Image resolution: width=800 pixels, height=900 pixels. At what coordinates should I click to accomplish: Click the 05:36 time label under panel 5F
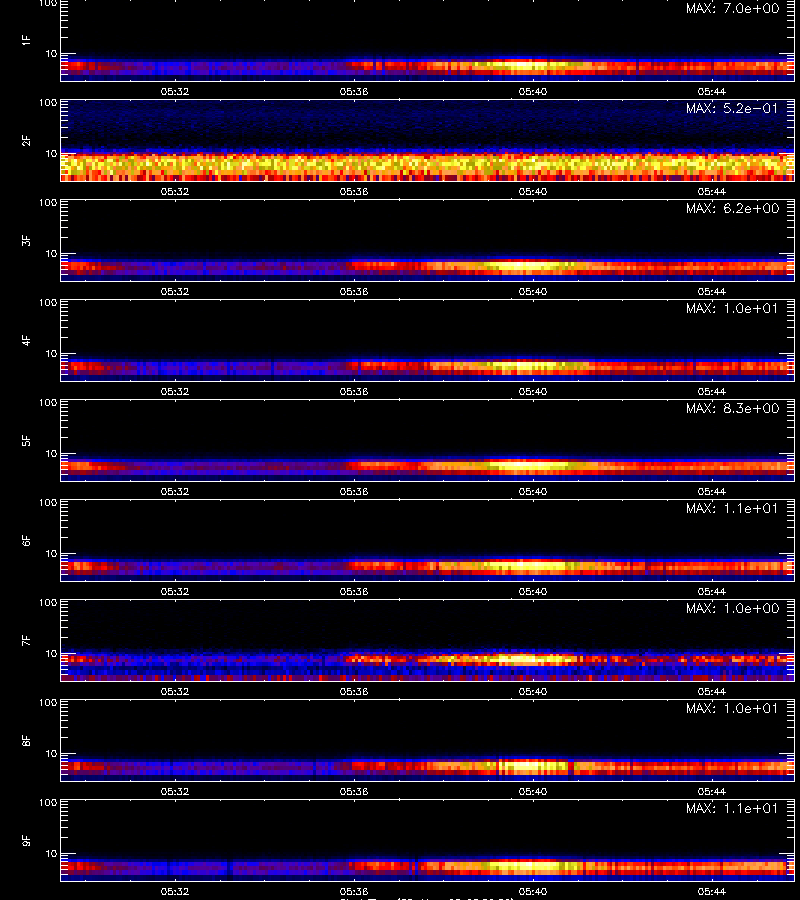pos(354,491)
